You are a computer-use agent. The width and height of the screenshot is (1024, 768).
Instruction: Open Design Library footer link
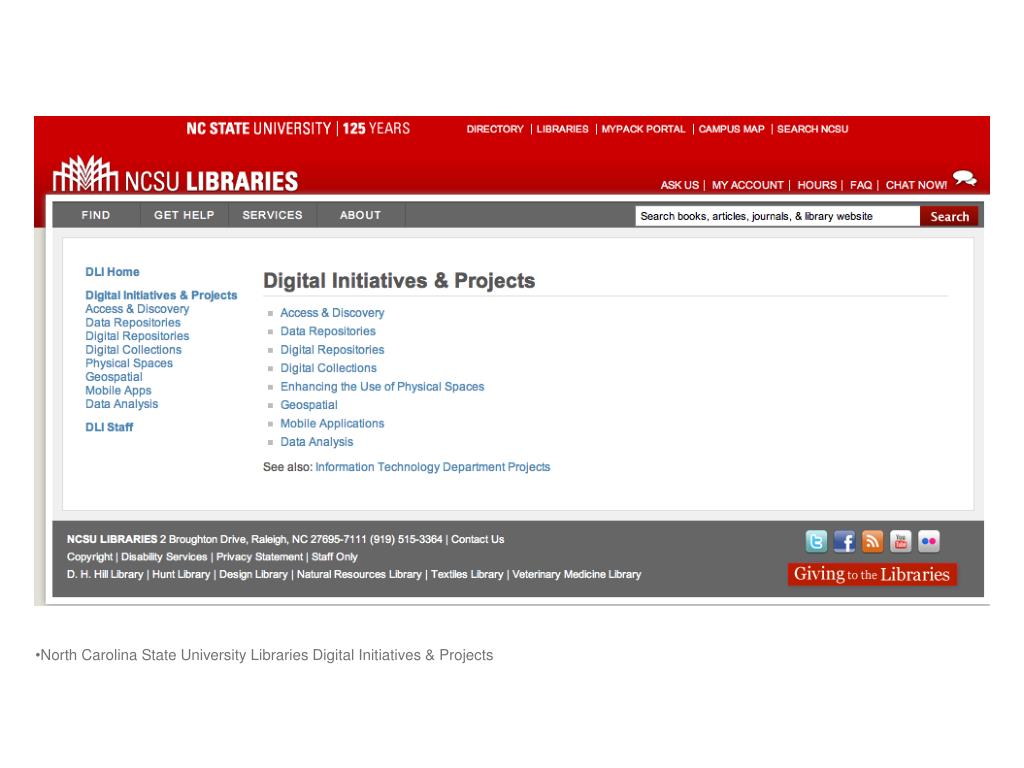pyautogui.click(x=253, y=575)
